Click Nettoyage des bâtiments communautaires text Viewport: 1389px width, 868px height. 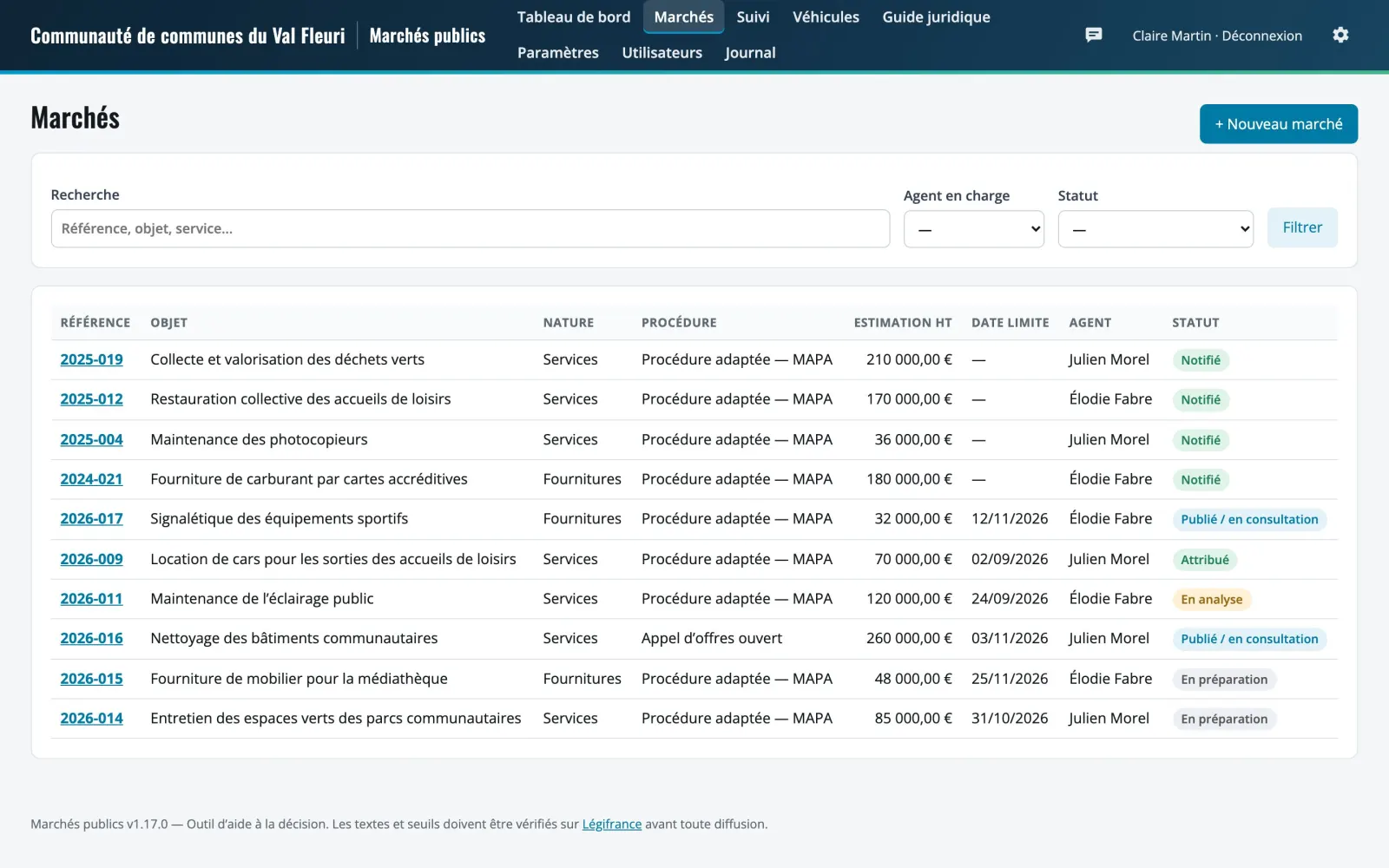point(294,638)
